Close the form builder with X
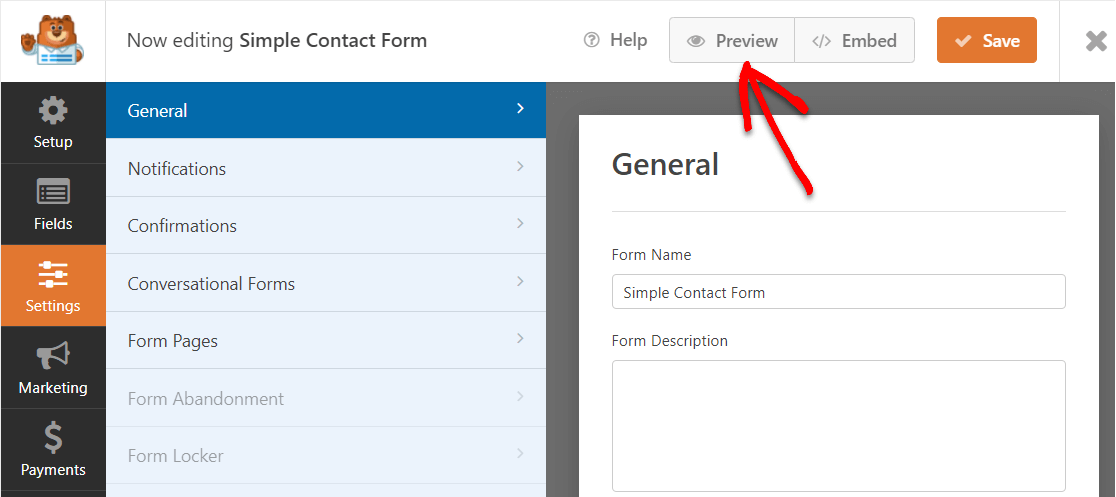The height and width of the screenshot is (497, 1116). click(x=1096, y=41)
